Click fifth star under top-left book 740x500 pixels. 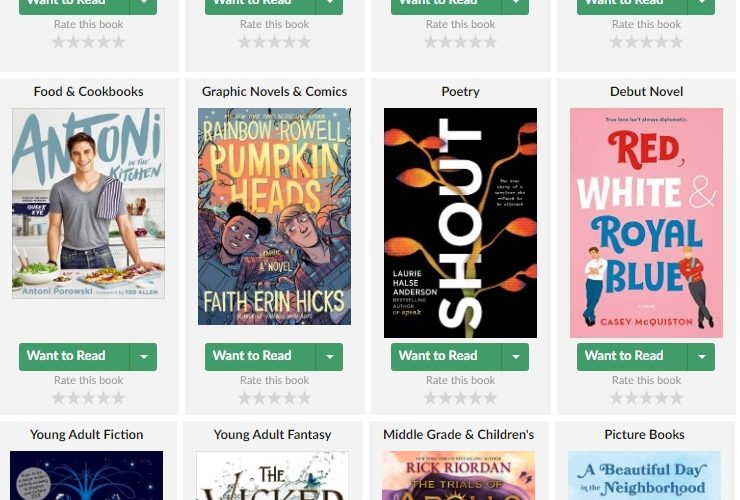click(x=118, y=42)
